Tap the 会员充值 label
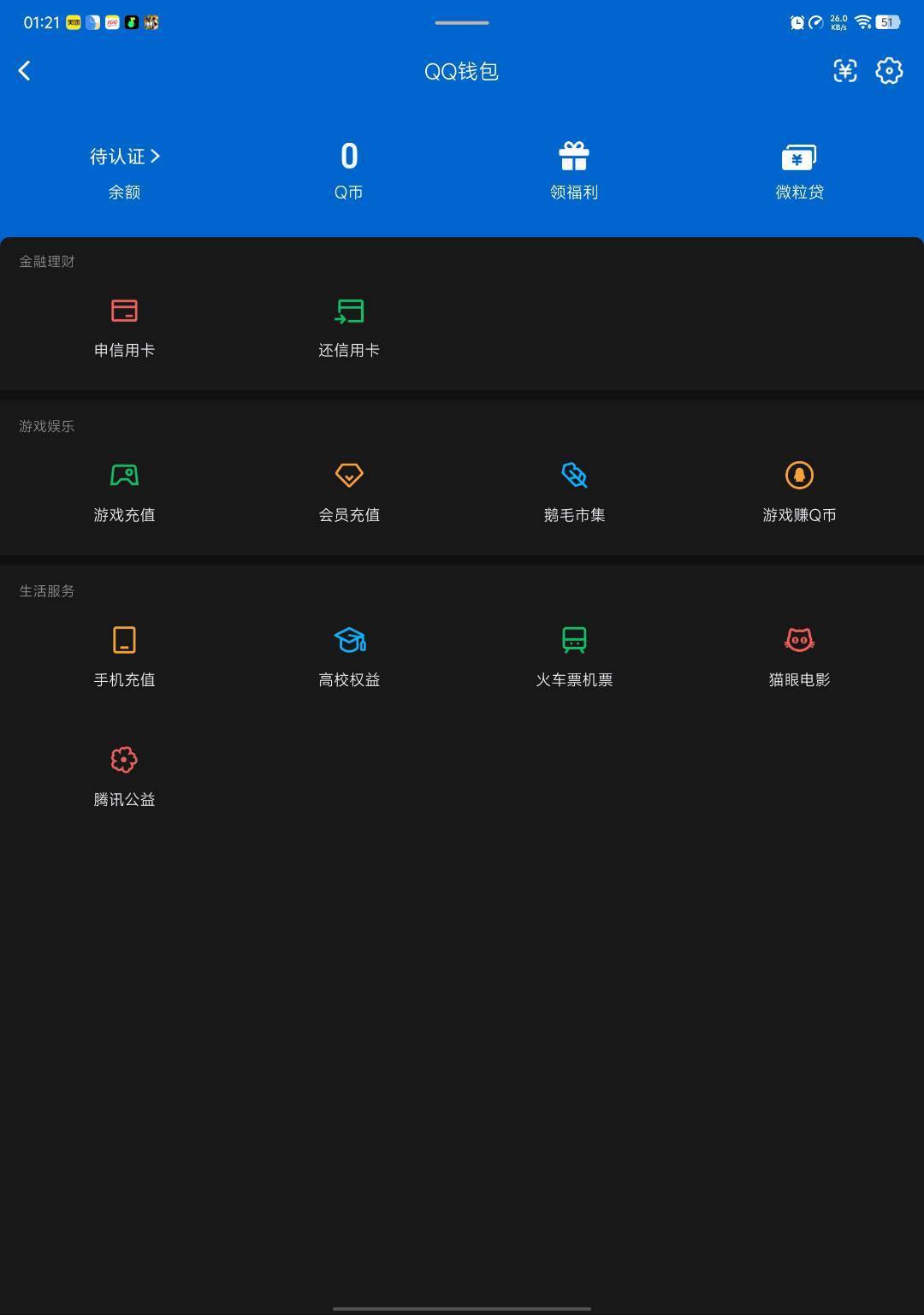This screenshot has height=1315, width=924. click(x=349, y=515)
